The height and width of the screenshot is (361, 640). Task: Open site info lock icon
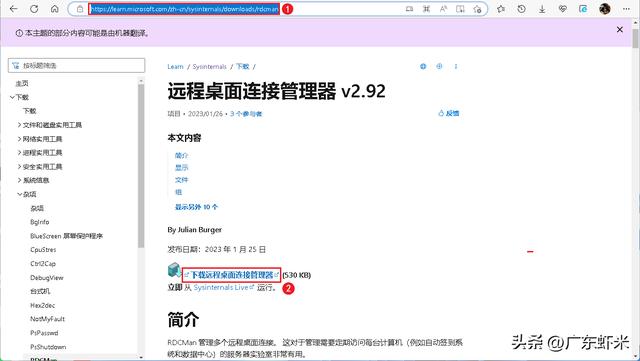tap(80, 9)
